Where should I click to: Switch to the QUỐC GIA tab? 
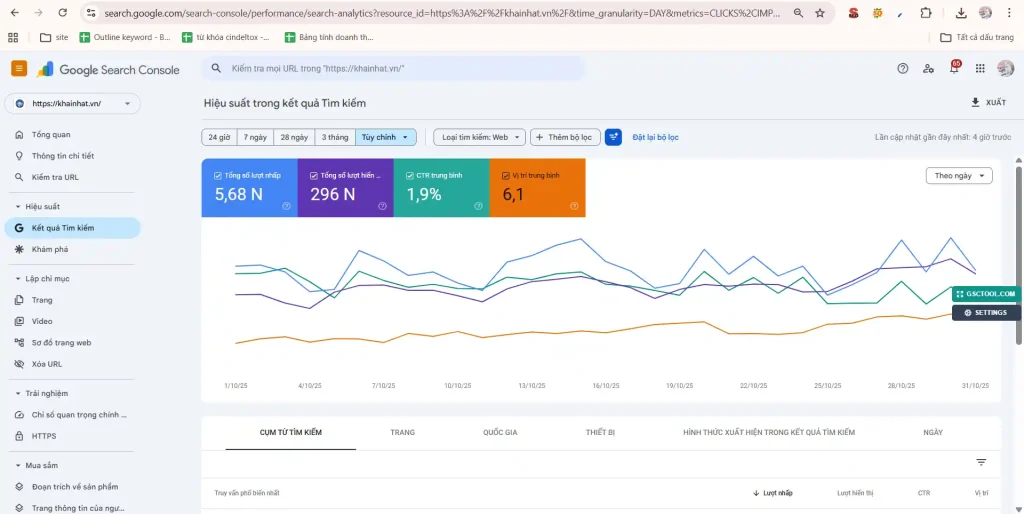coord(500,432)
